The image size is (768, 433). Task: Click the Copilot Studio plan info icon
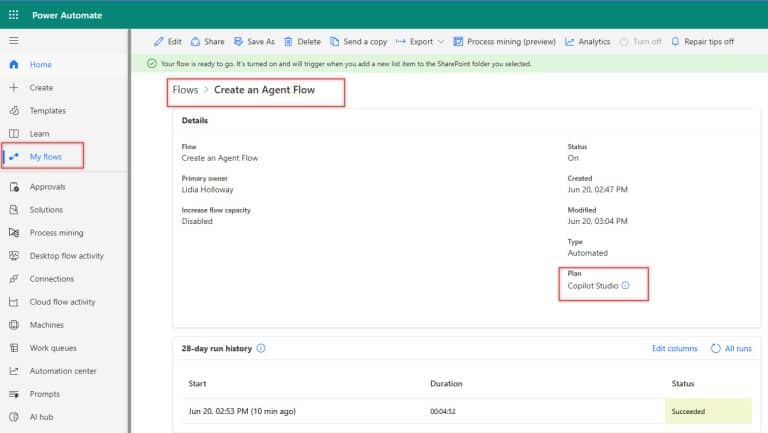(x=626, y=286)
